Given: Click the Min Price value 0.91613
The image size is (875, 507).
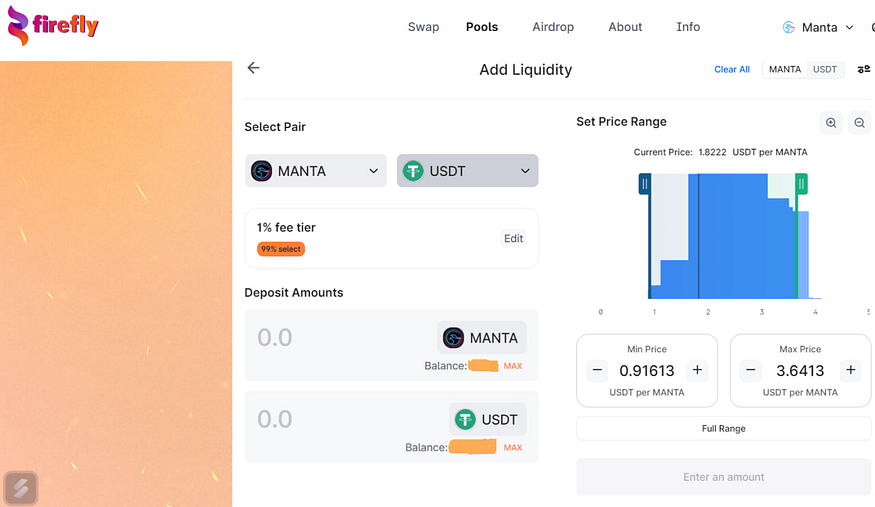Looking at the screenshot, I should pyautogui.click(x=647, y=370).
